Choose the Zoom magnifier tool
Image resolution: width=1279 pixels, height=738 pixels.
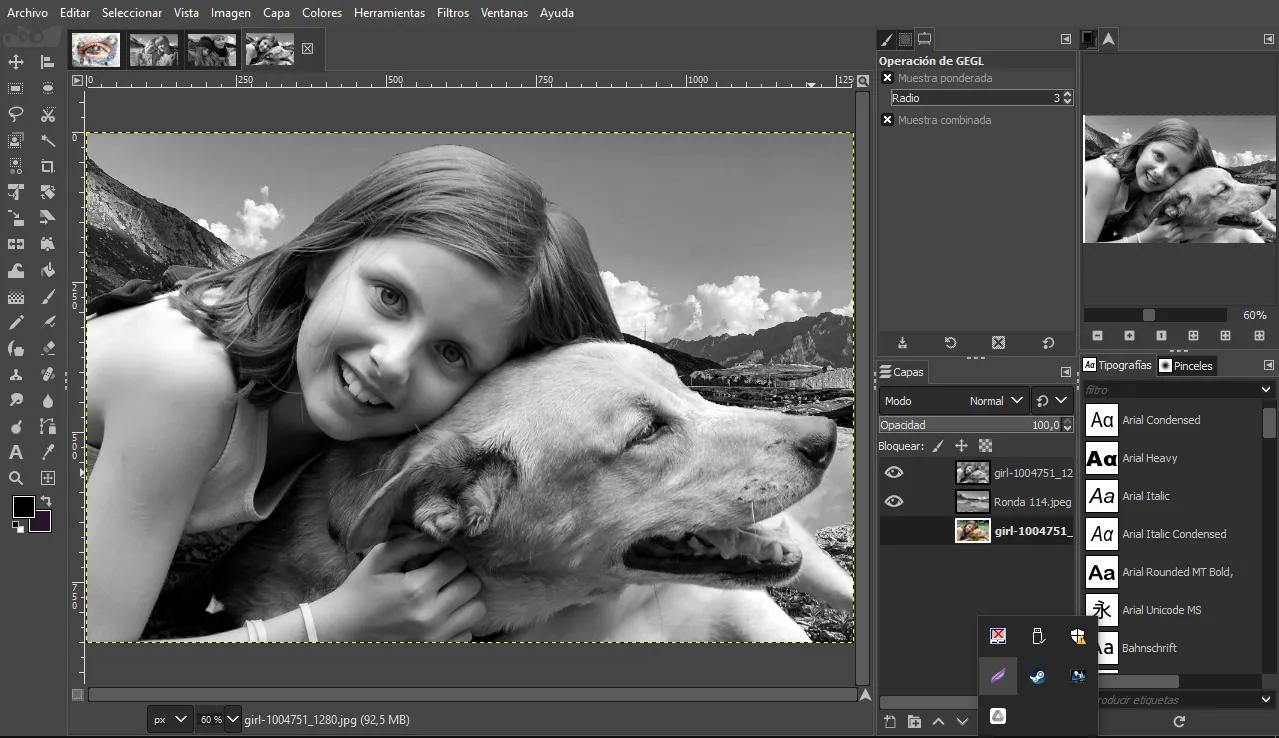pos(16,478)
